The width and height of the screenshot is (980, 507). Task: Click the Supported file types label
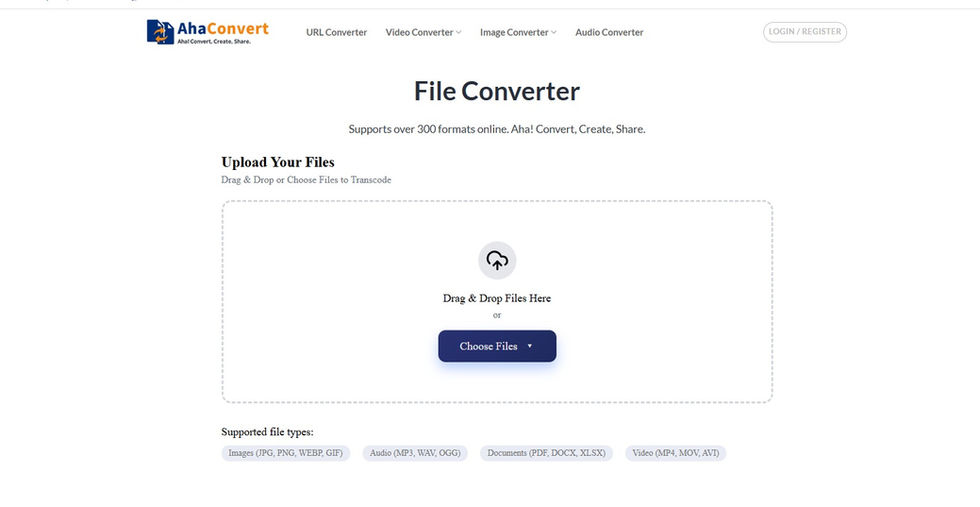268,432
